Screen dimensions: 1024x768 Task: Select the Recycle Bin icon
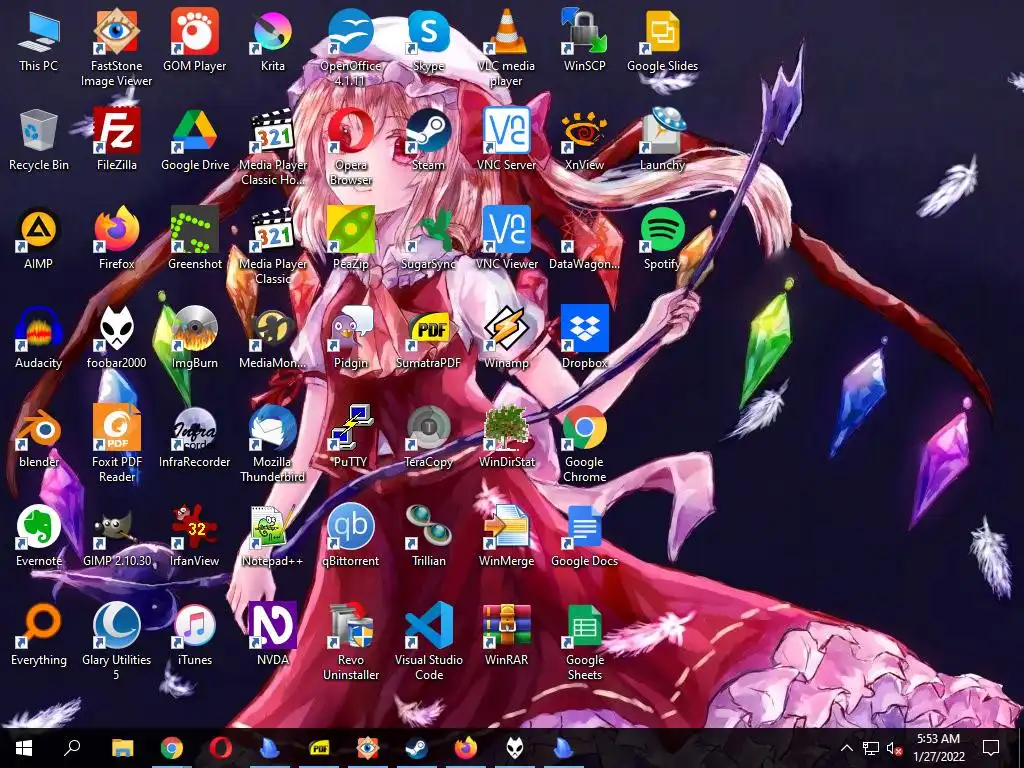[x=39, y=140]
